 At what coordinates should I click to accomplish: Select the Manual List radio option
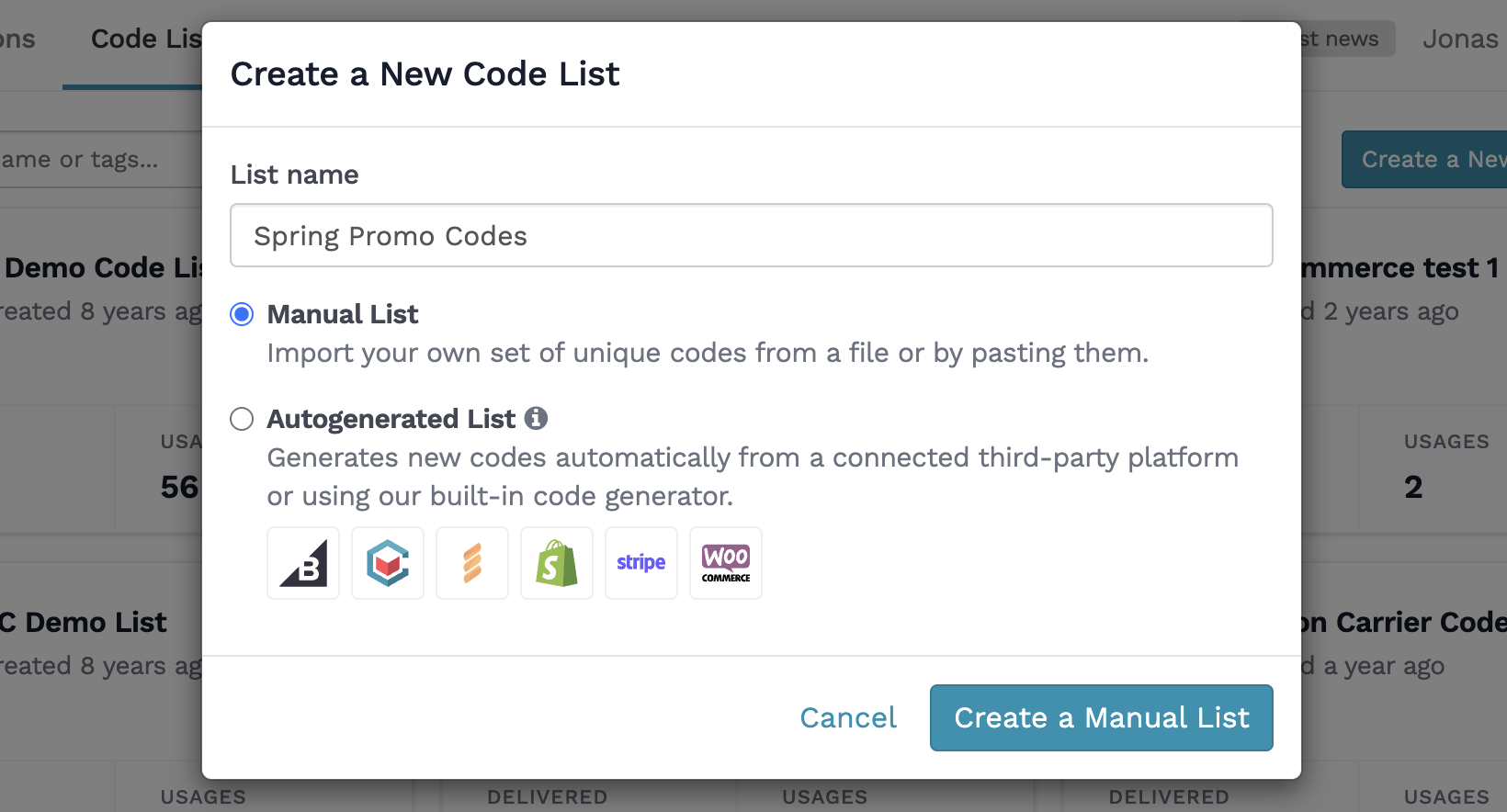click(242, 315)
